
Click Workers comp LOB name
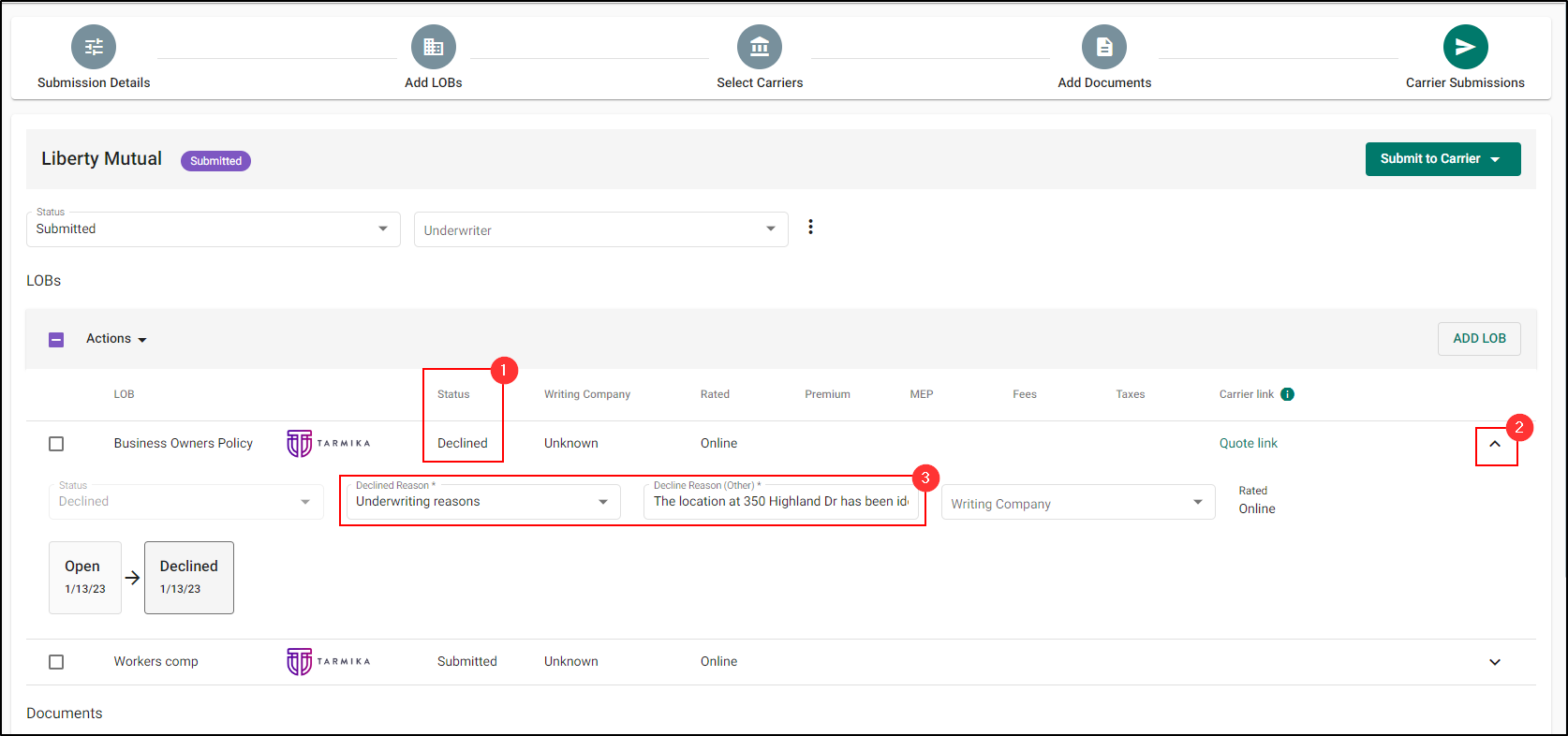click(156, 662)
